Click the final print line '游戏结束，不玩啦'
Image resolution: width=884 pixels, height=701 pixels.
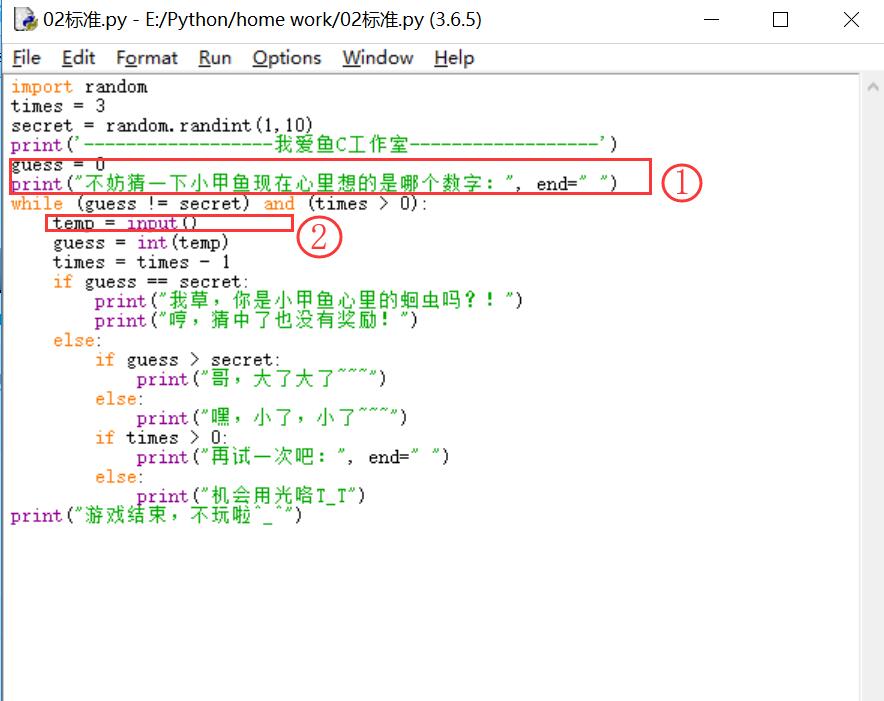[x=156, y=517]
